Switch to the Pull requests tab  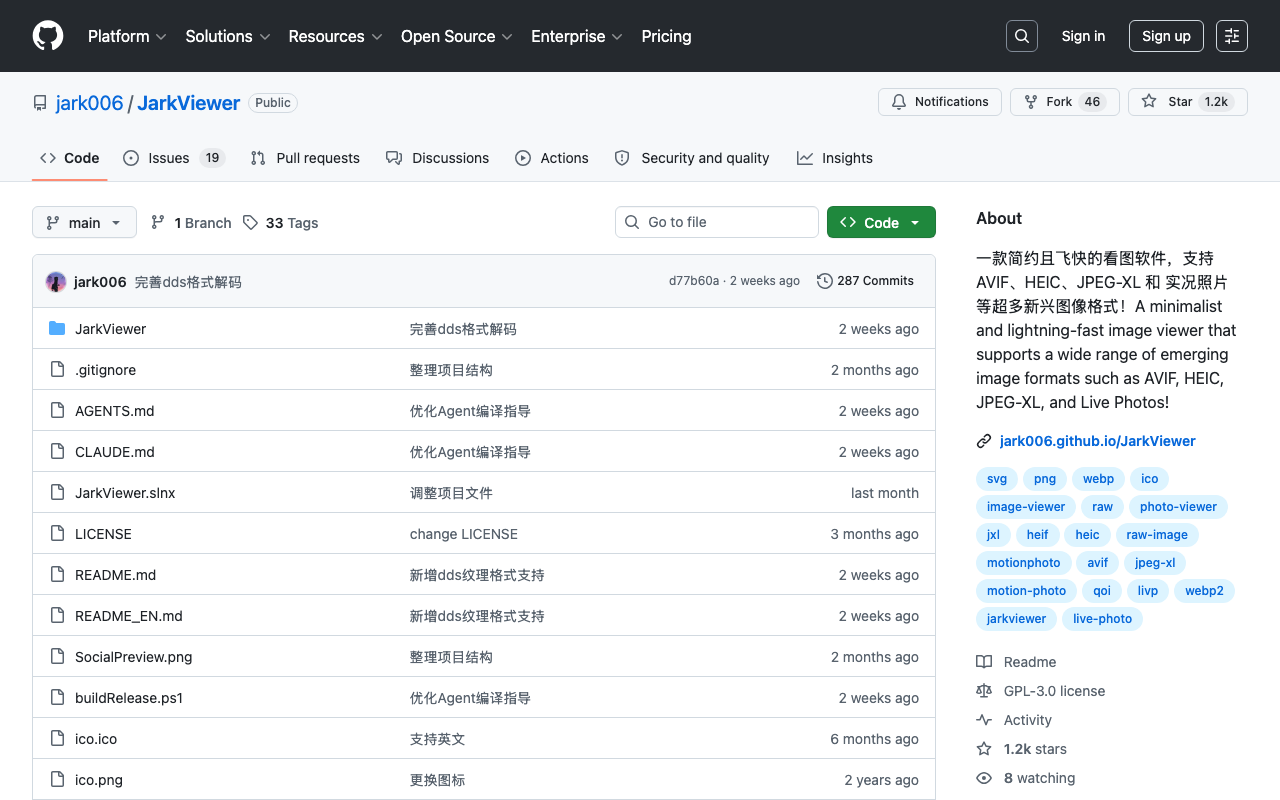[305, 158]
